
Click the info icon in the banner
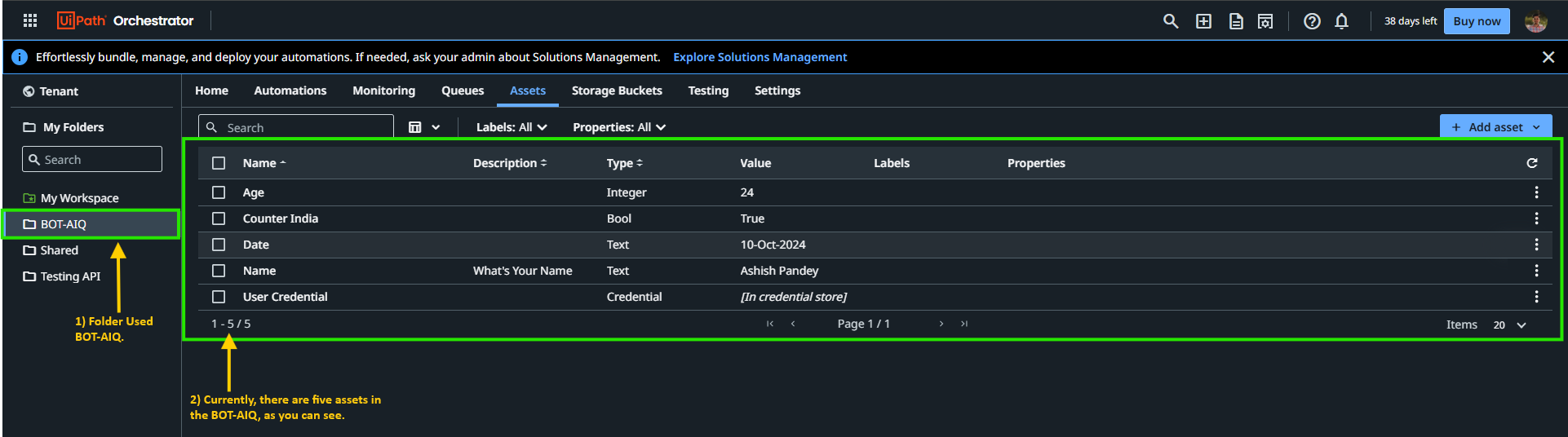pyautogui.click(x=20, y=57)
